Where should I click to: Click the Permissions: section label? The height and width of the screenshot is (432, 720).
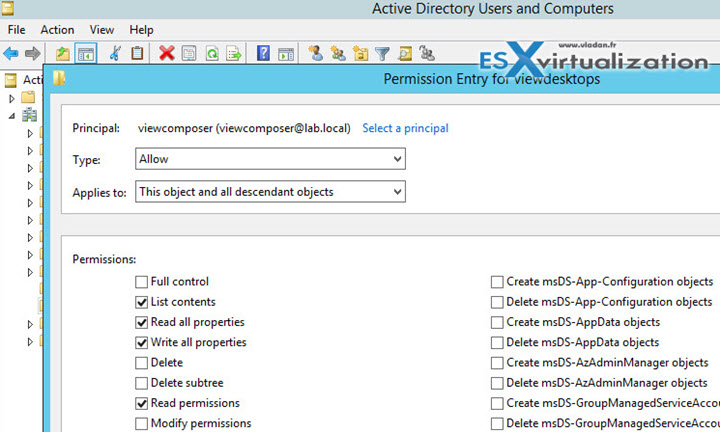[x=104, y=259]
